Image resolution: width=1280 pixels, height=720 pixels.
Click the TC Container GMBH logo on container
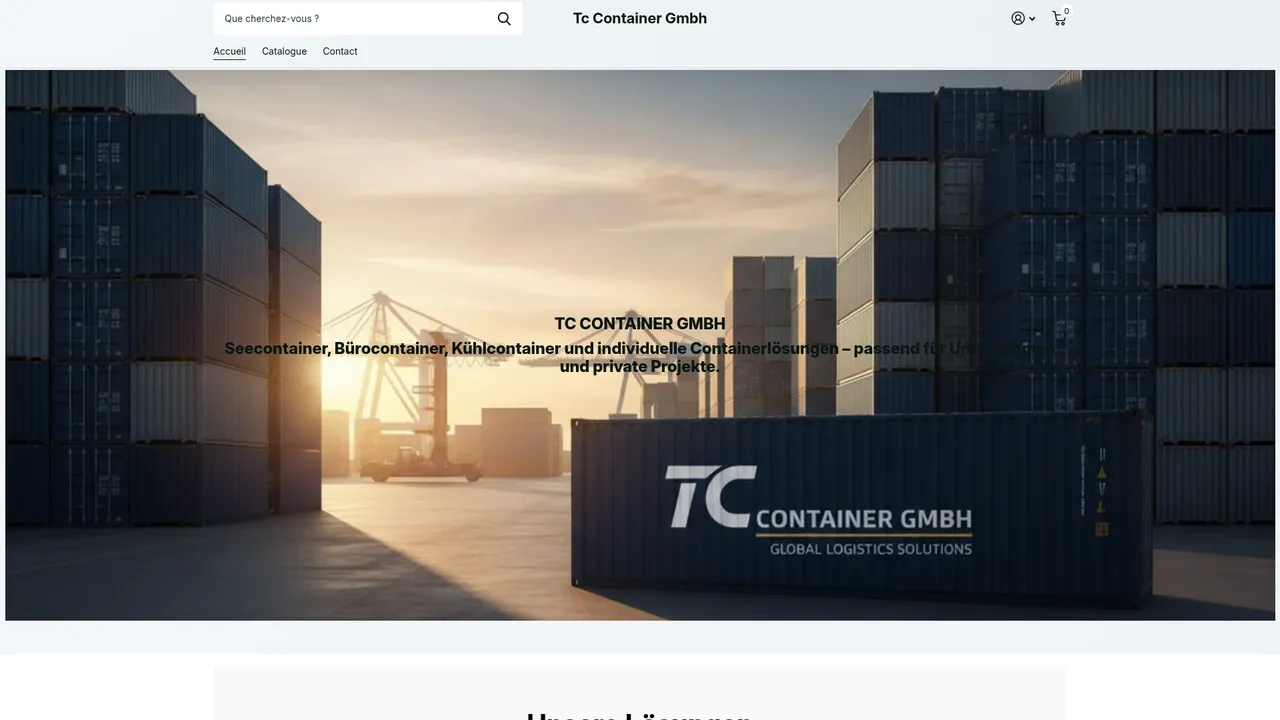pos(819,510)
